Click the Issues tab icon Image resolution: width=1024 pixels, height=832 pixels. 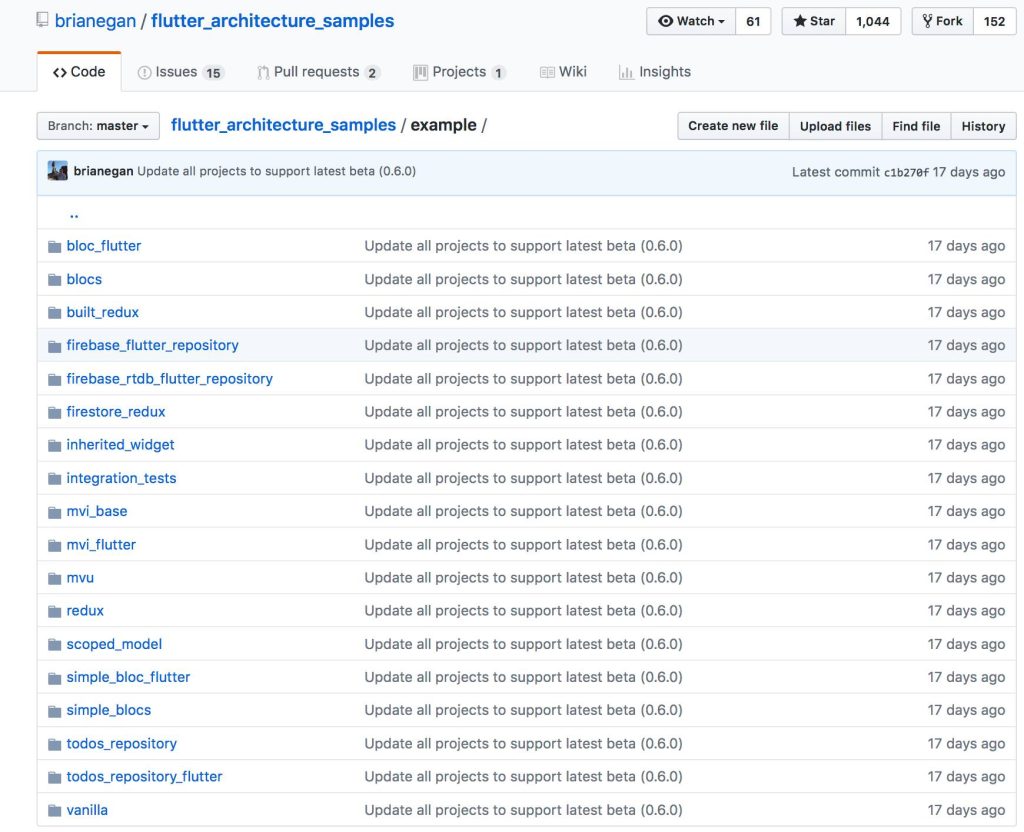click(144, 72)
